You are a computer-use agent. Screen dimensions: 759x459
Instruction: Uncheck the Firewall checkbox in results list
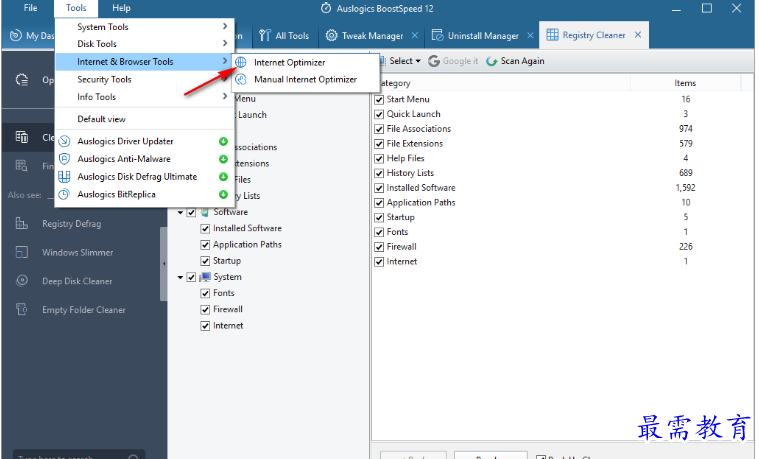(379, 247)
